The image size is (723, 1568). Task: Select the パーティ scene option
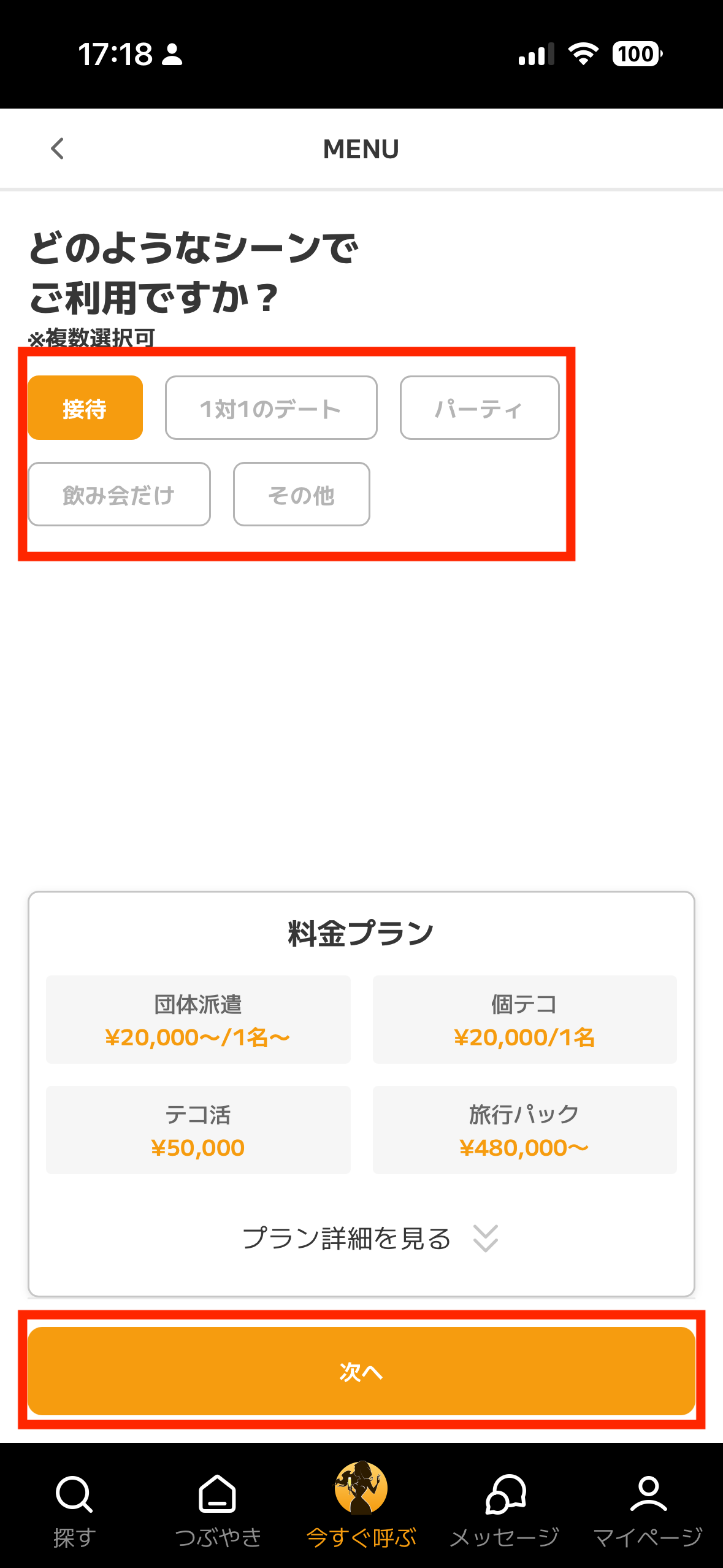point(480,408)
